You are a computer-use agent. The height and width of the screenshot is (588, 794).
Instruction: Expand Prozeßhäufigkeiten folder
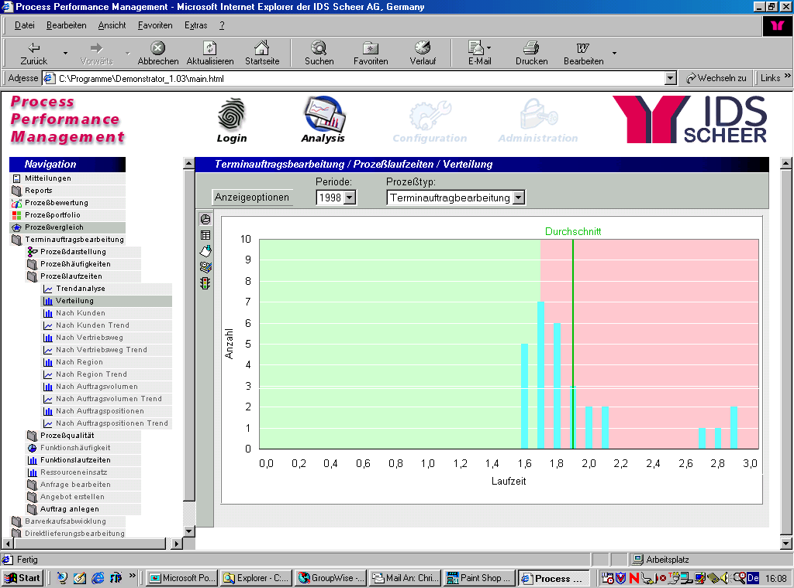pos(84,264)
